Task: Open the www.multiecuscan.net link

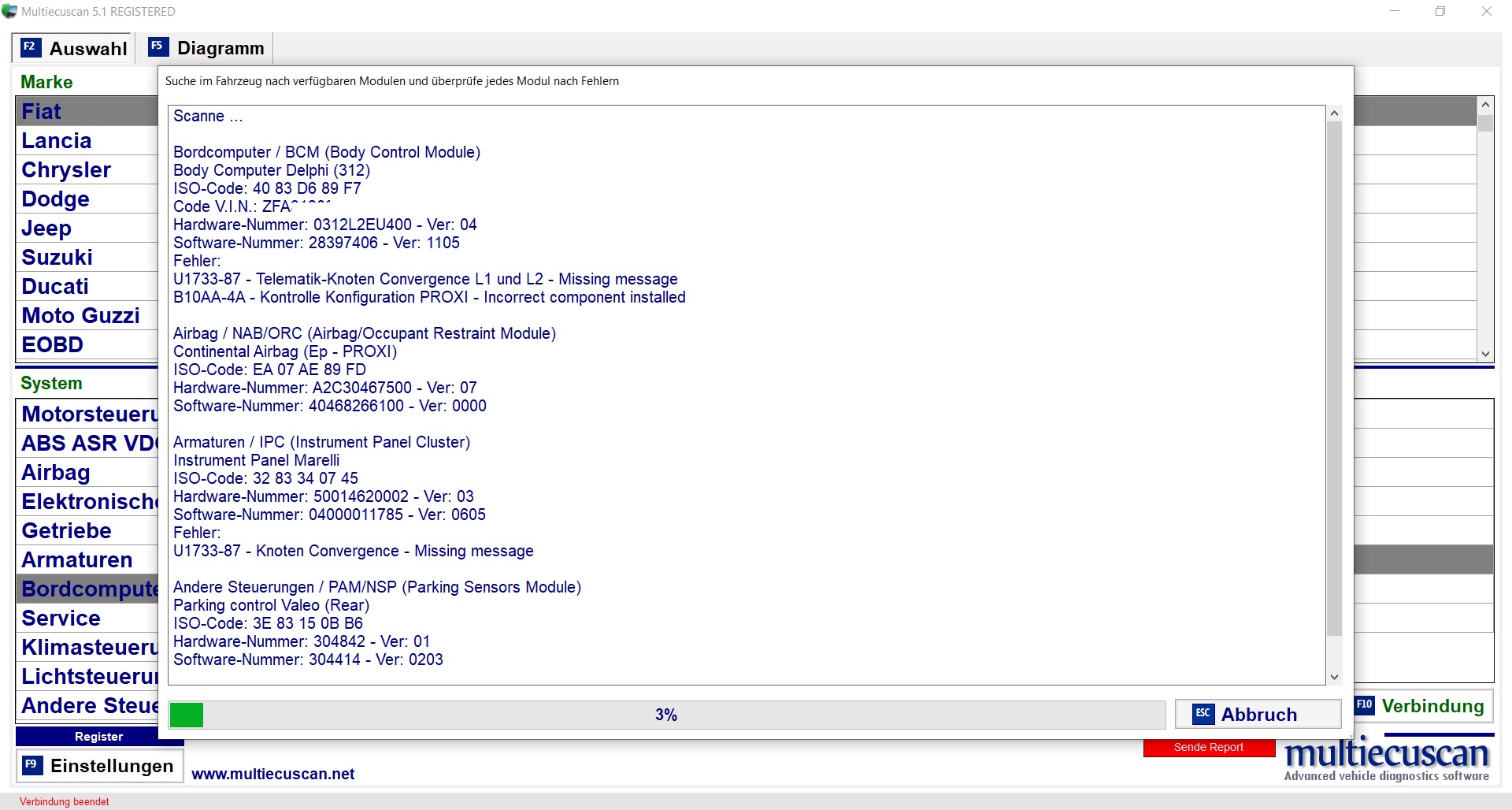Action: pyautogui.click(x=272, y=774)
